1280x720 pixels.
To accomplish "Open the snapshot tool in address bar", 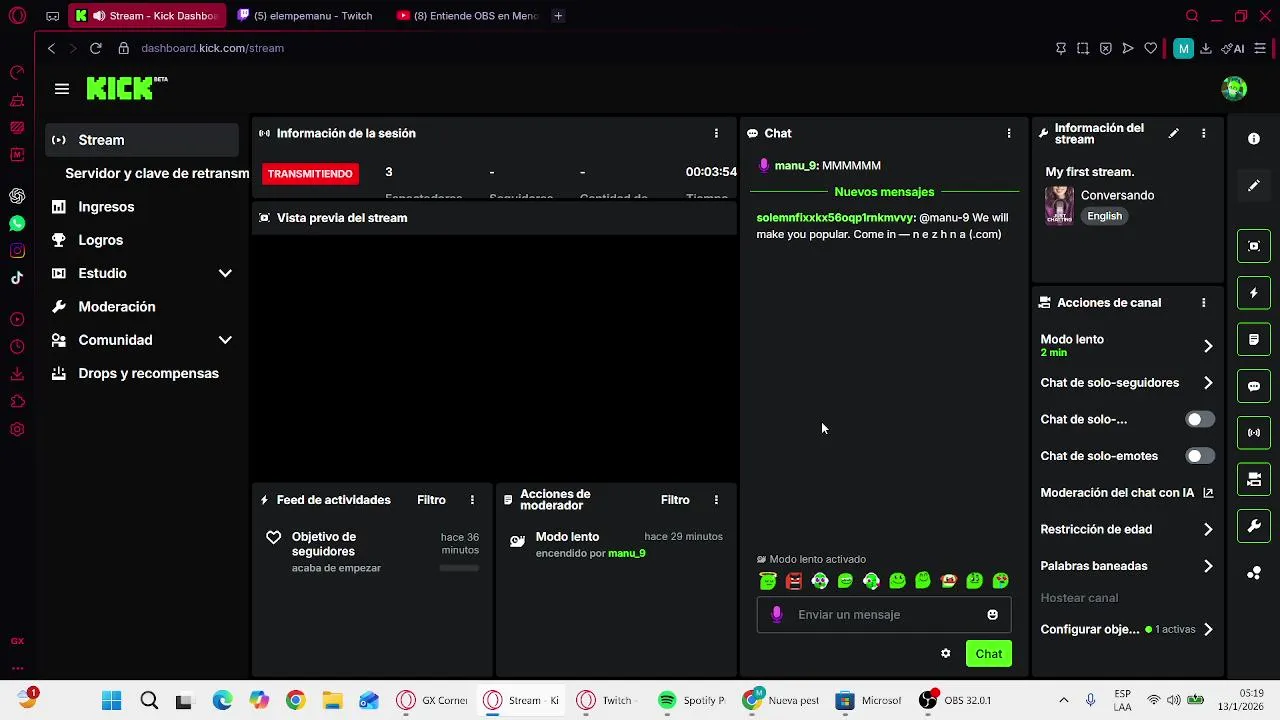I will 1083,48.
